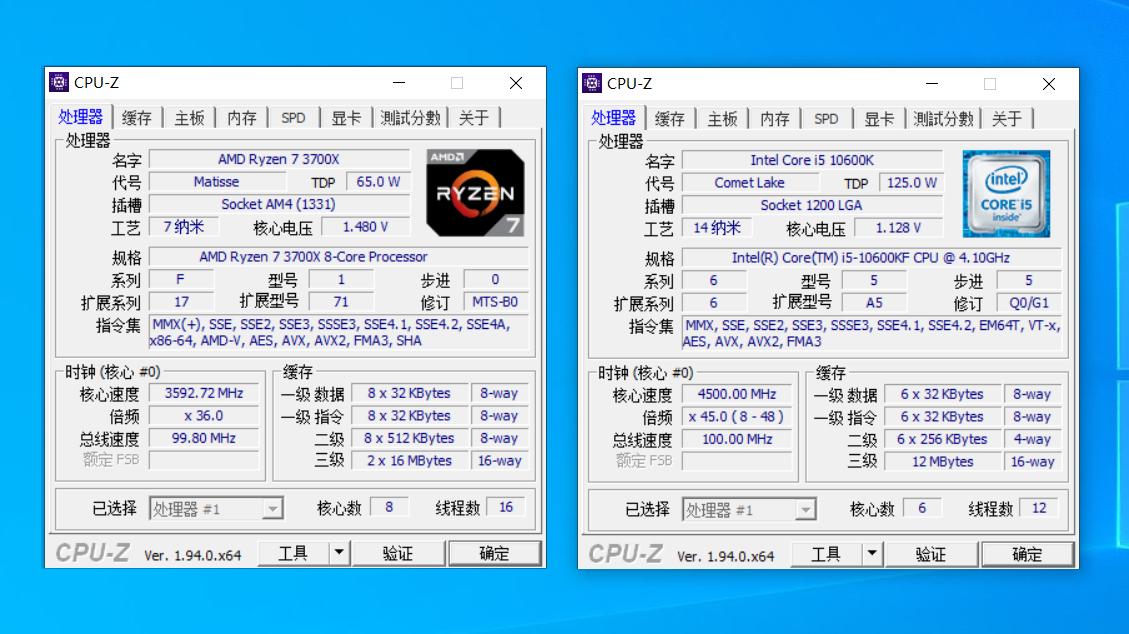This screenshot has width=1129, height=634.
Task: Open the 主板 tab in the left window
Action: pos(189,118)
